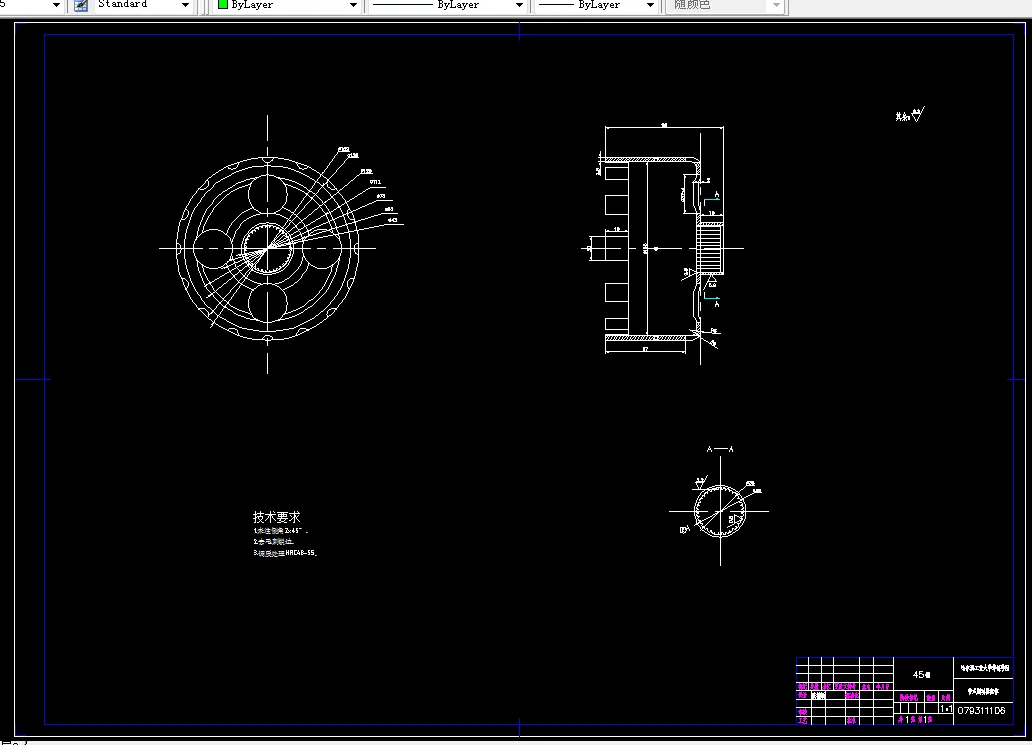Click the greyed-out 随颜色 plot style dropdown
The width and height of the screenshot is (1032, 745).
[x=725, y=5]
